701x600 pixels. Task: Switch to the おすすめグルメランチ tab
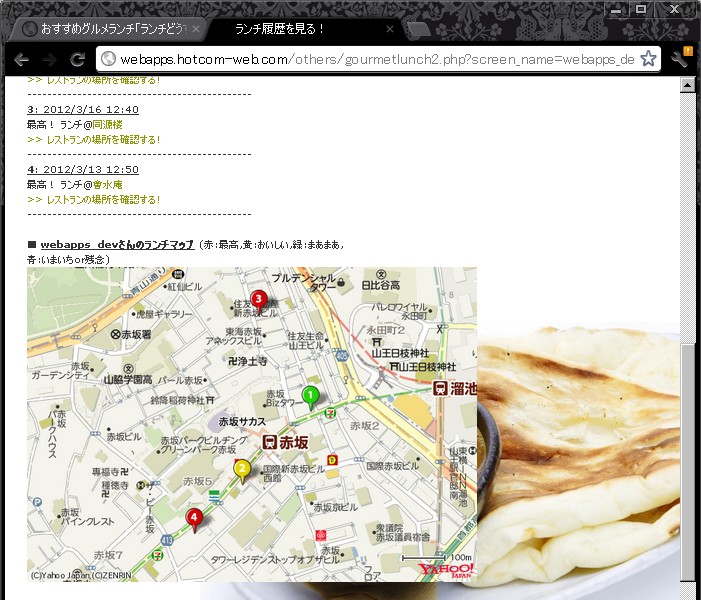coord(107,29)
